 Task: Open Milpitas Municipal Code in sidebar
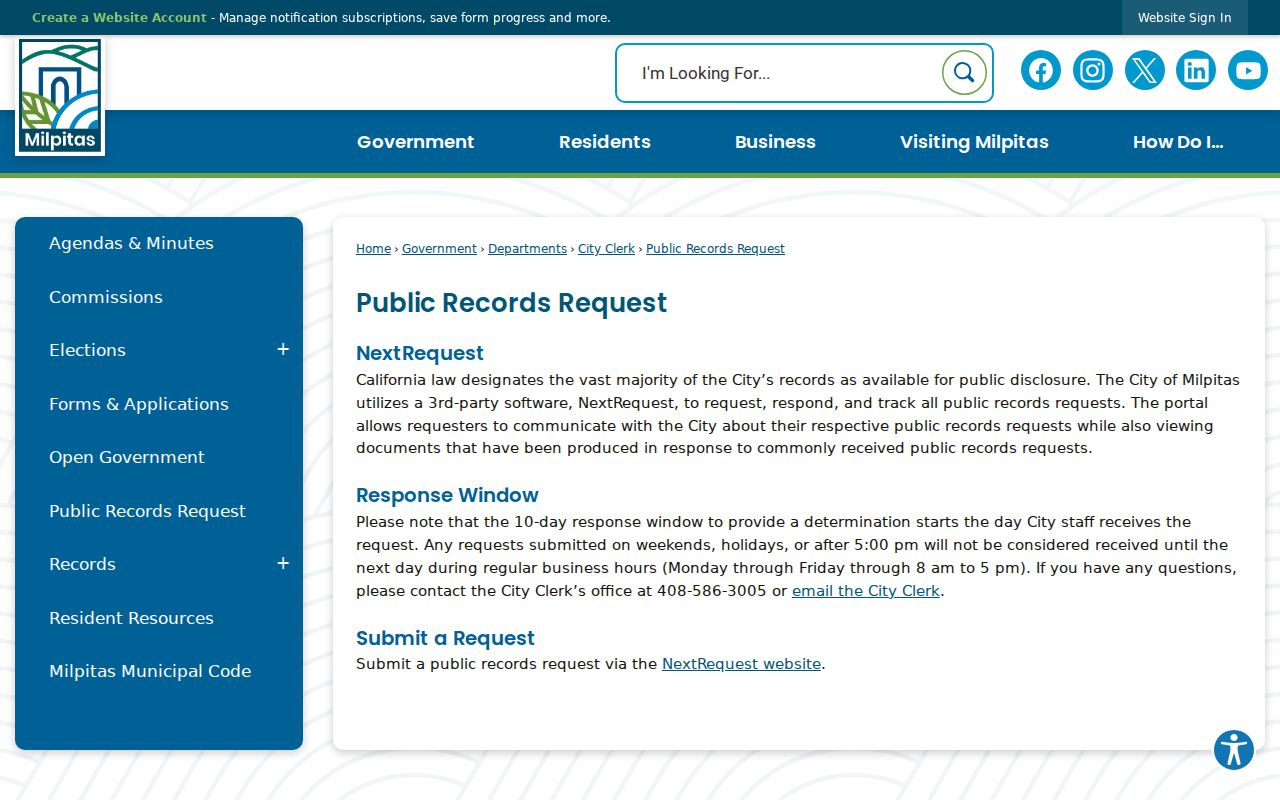click(x=150, y=671)
